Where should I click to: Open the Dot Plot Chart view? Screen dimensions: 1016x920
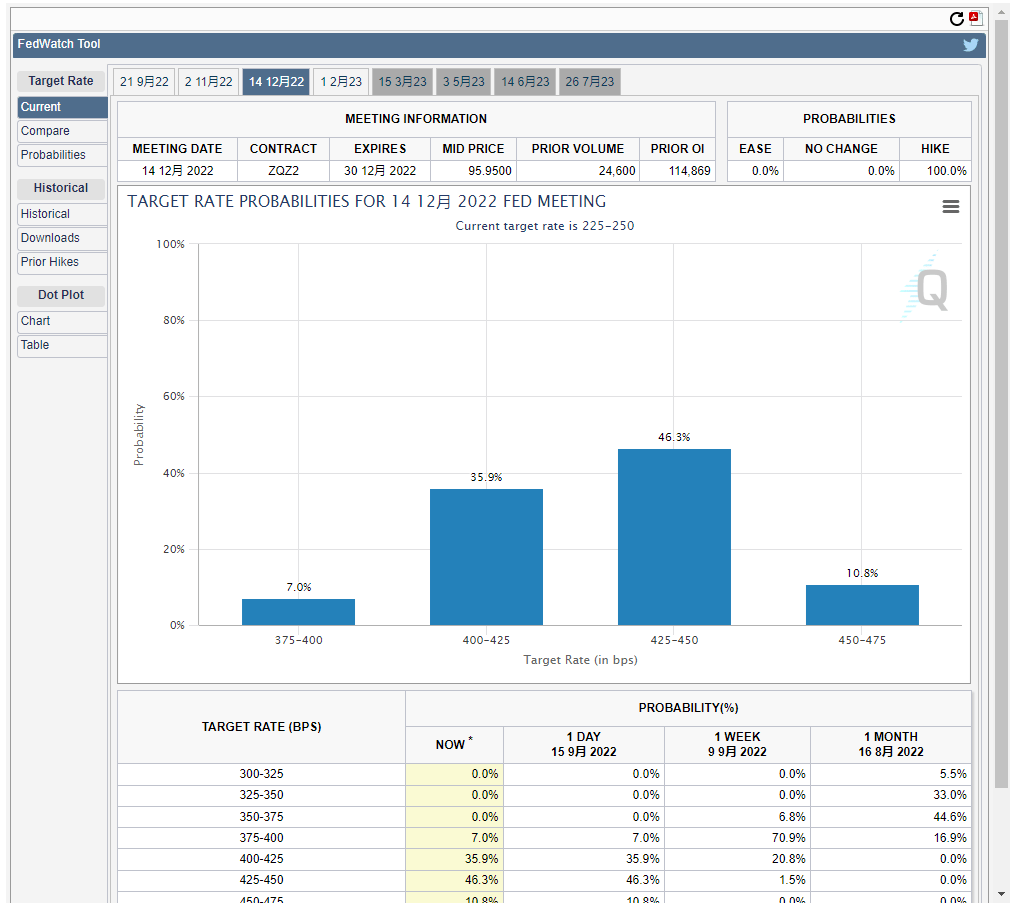pyautogui.click(x=62, y=321)
